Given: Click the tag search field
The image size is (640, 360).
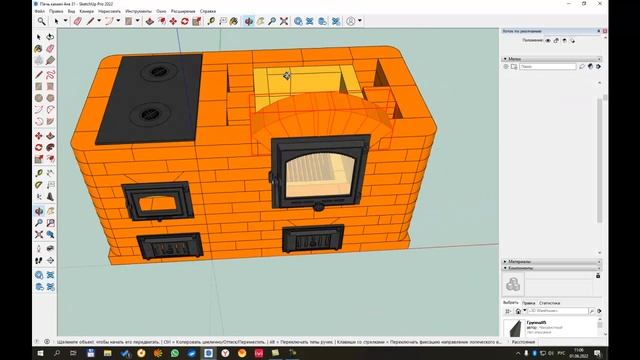Looking at the screenshot, I should click(x=548, y=67).
